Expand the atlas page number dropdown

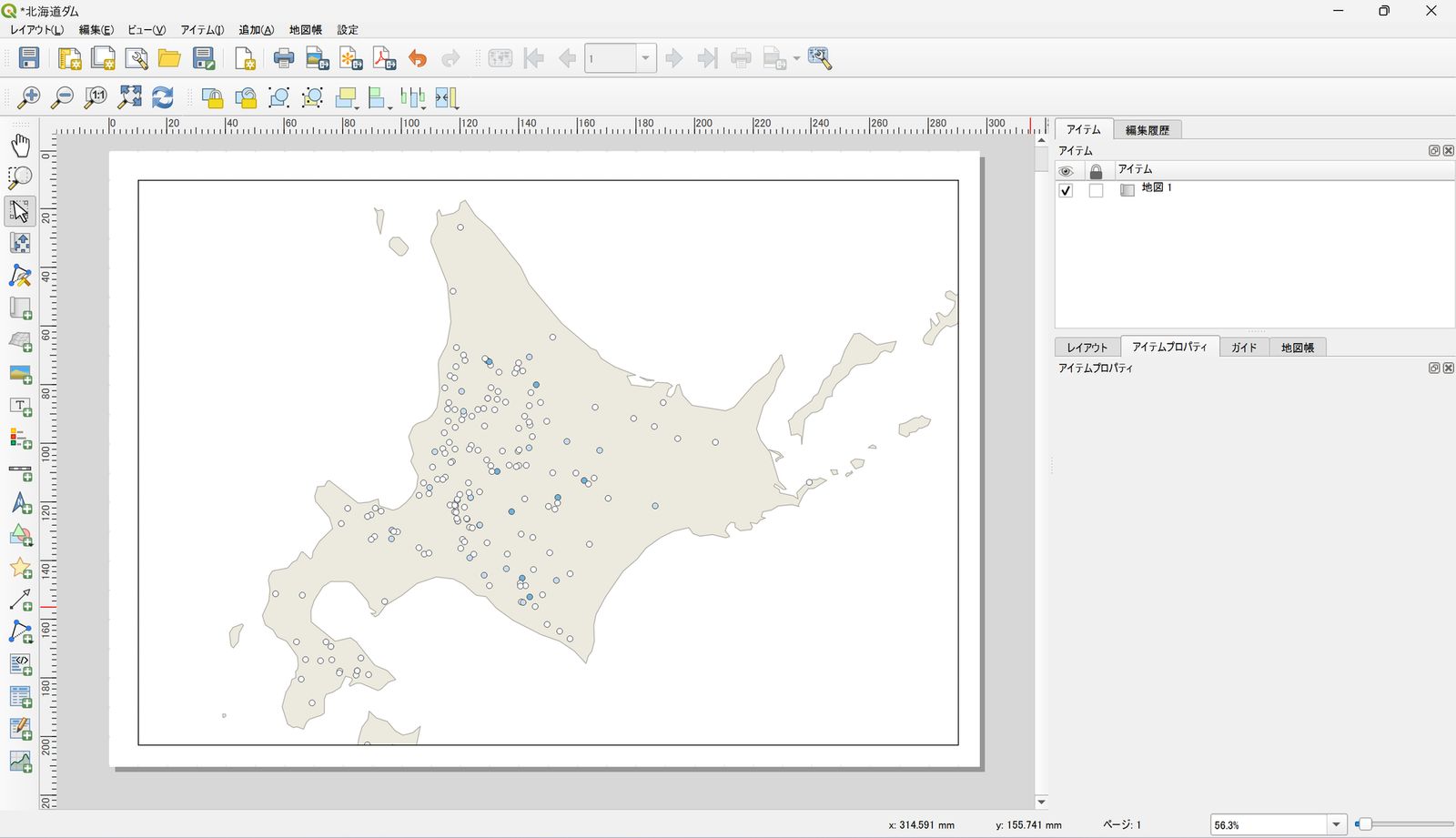[x=645, y=59]
